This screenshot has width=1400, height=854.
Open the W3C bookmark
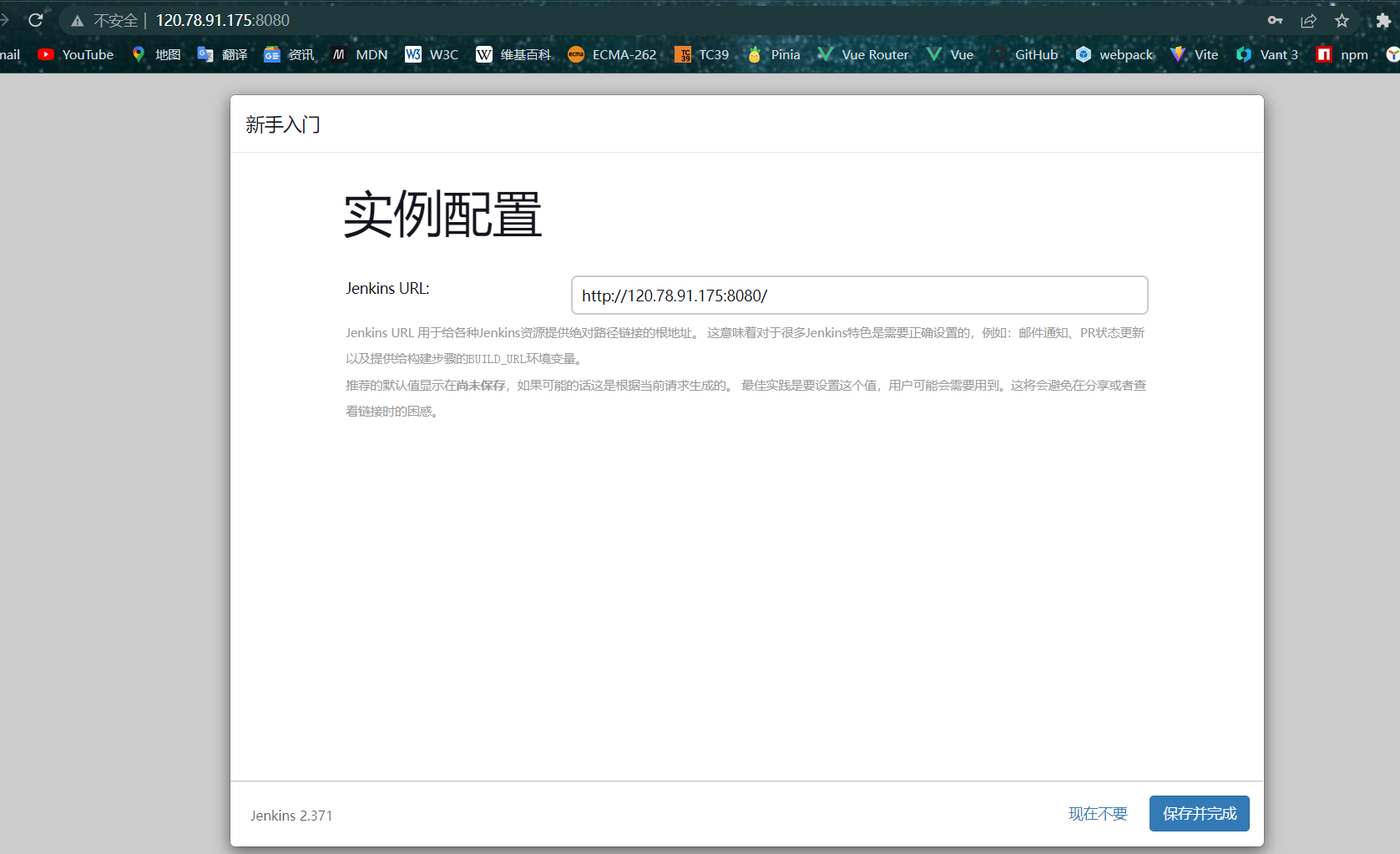tap(432, 54)
